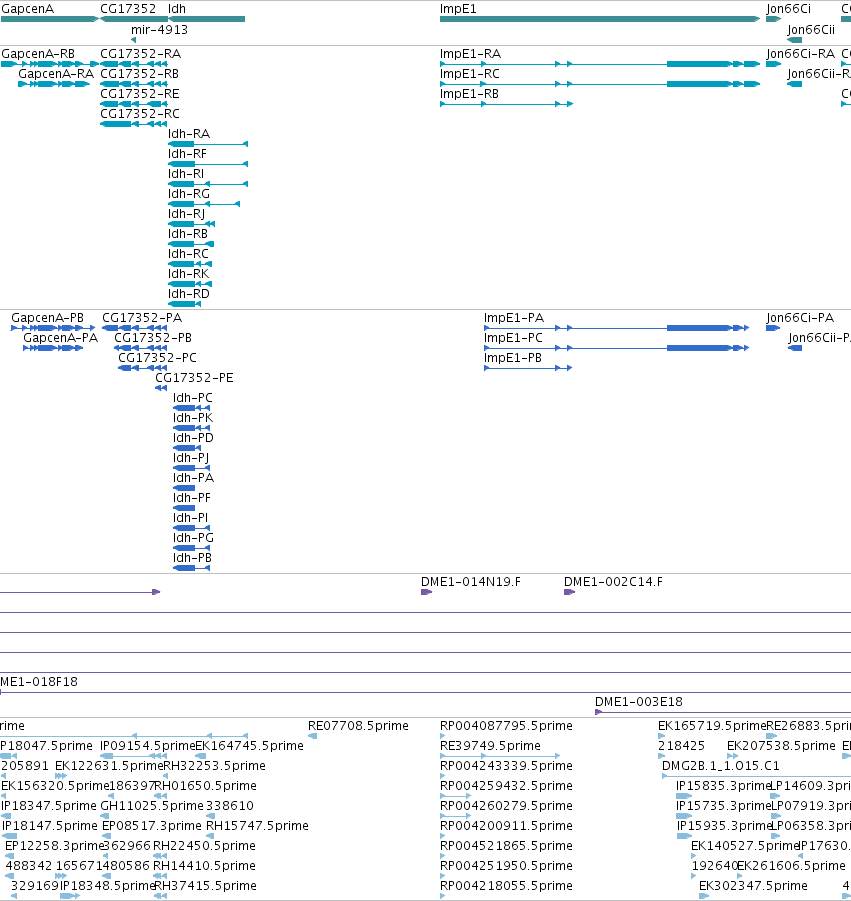Select protein ImpE1-PC
Viewport: 851px width, 901px height.
(617, 348)
